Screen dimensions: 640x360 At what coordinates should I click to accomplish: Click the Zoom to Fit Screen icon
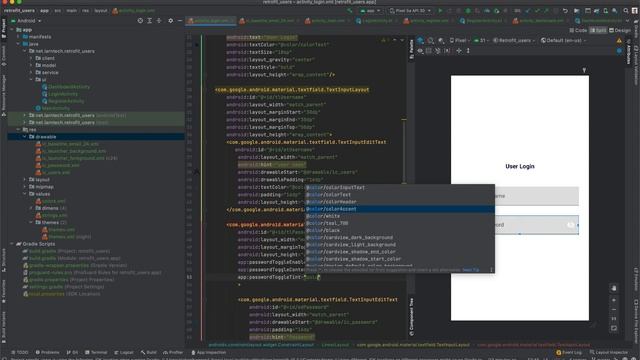[614, 328]
